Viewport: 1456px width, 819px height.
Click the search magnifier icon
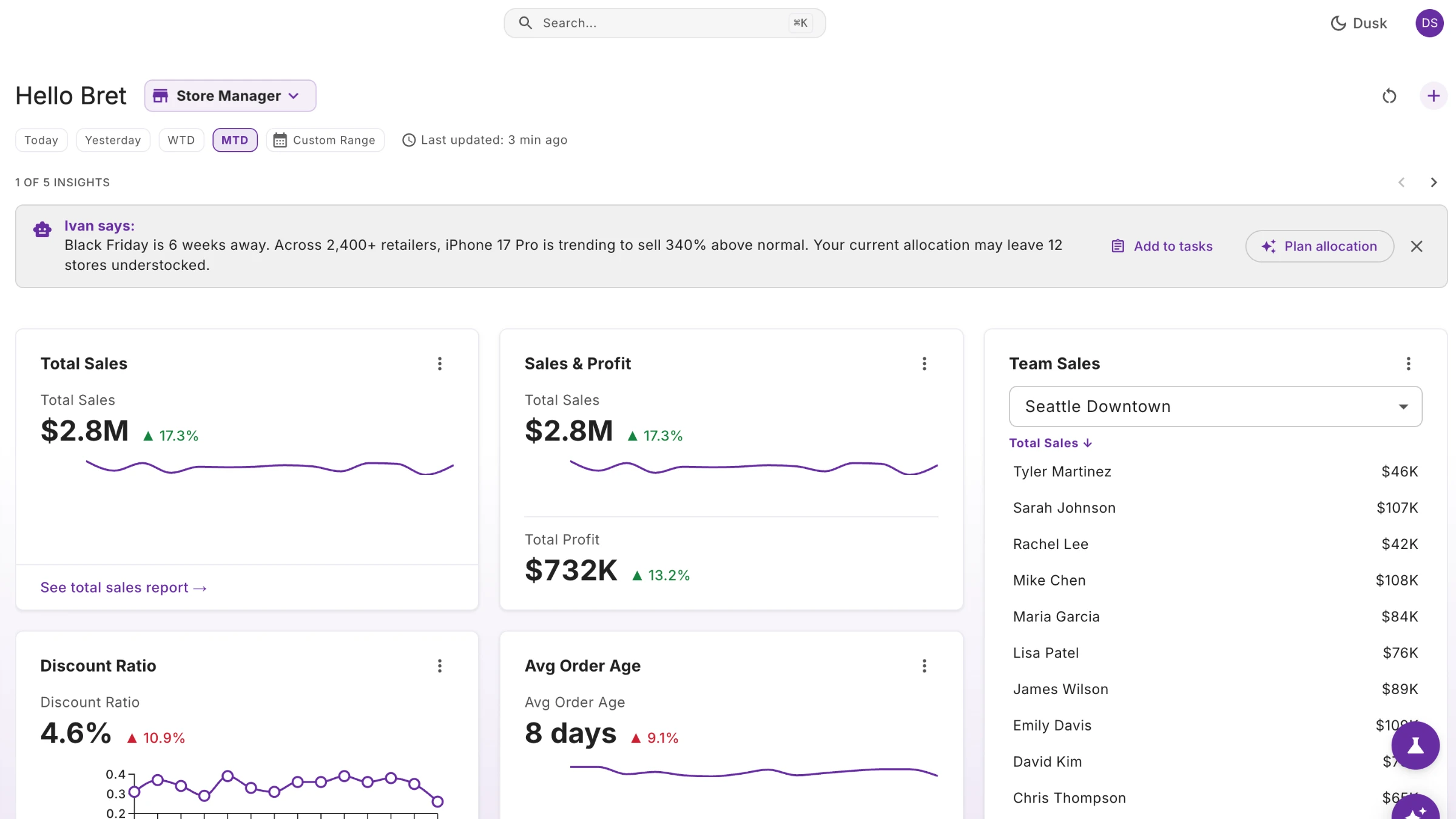tap(525, 23)
